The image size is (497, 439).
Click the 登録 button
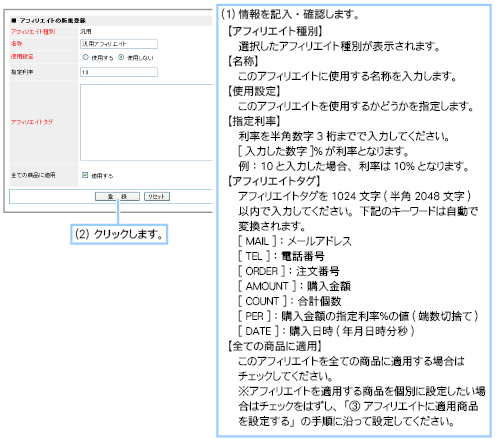[x=117, y=196]
